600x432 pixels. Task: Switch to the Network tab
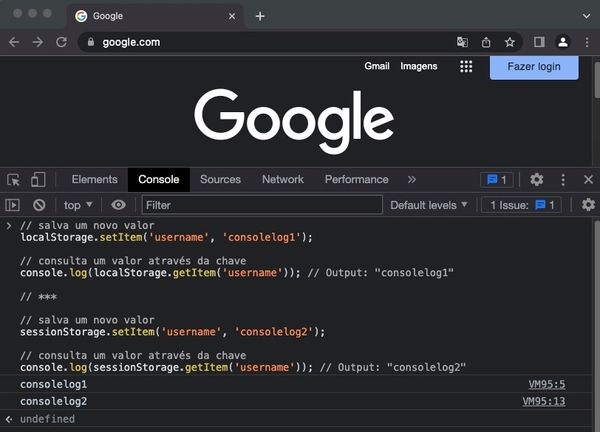coord(283,180)
